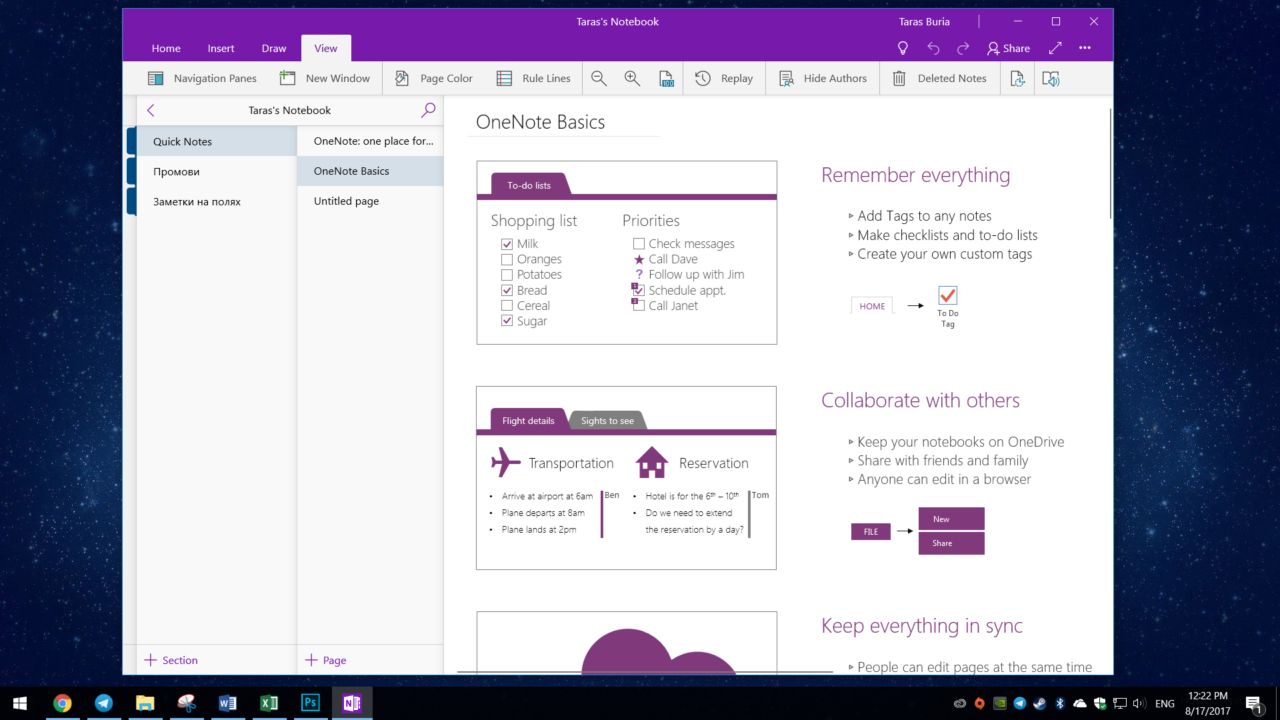The image size is (1280, 720).
Task: Uncheck the Bread checkbox
Action: pos(507,290)
